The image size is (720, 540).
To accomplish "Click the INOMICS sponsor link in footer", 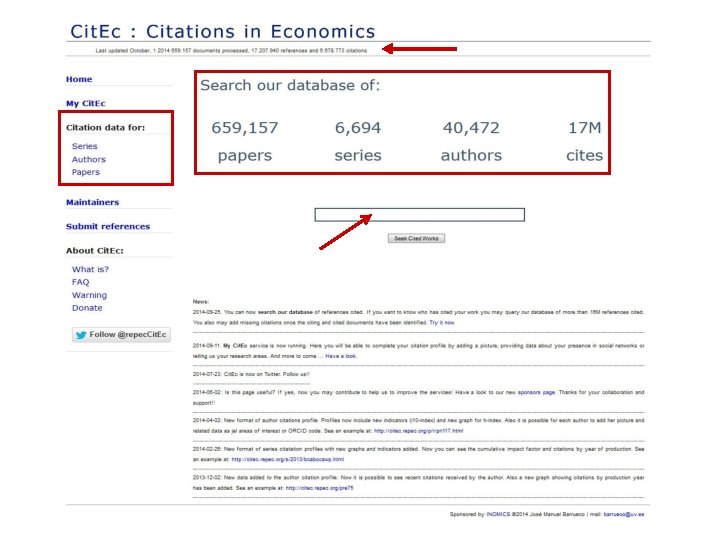I will [x=498, y=514].
